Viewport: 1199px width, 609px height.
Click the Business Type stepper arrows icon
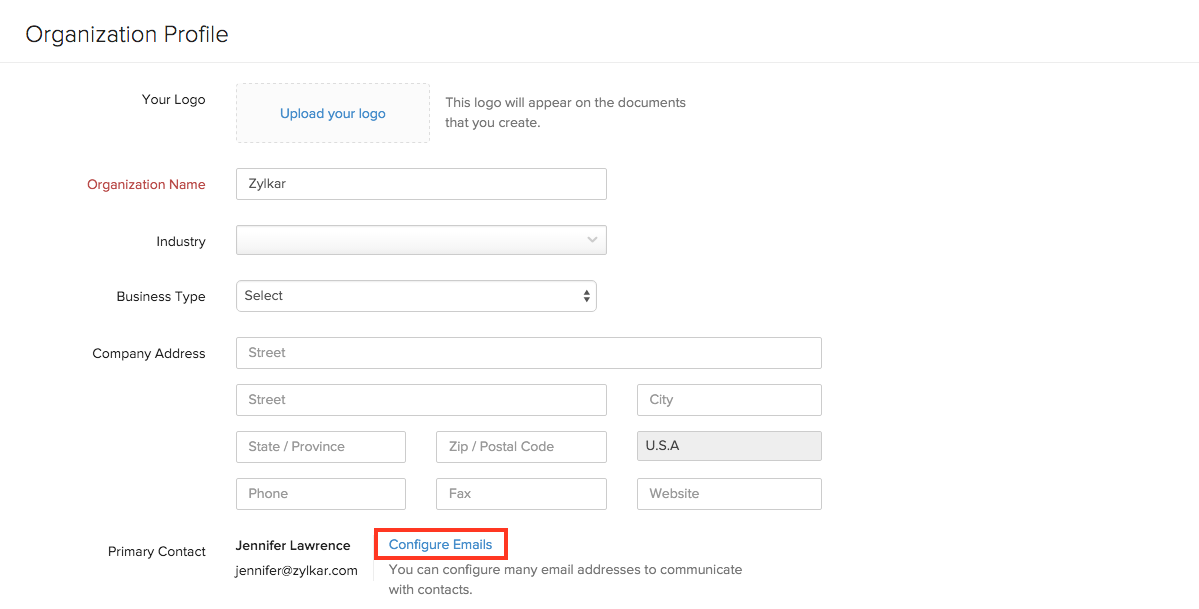tap(586, 295)
